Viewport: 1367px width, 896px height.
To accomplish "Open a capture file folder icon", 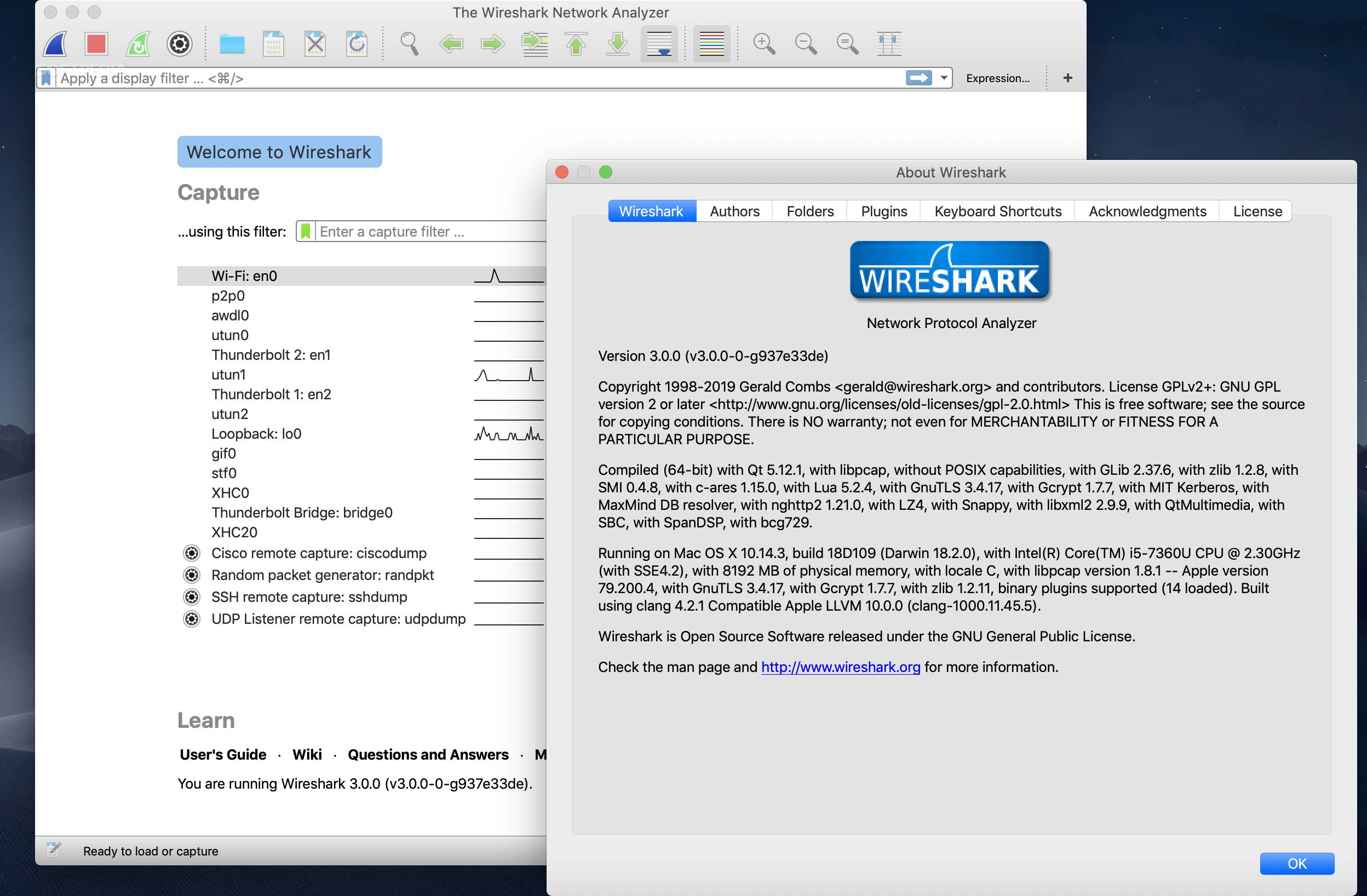I will 232,44.
